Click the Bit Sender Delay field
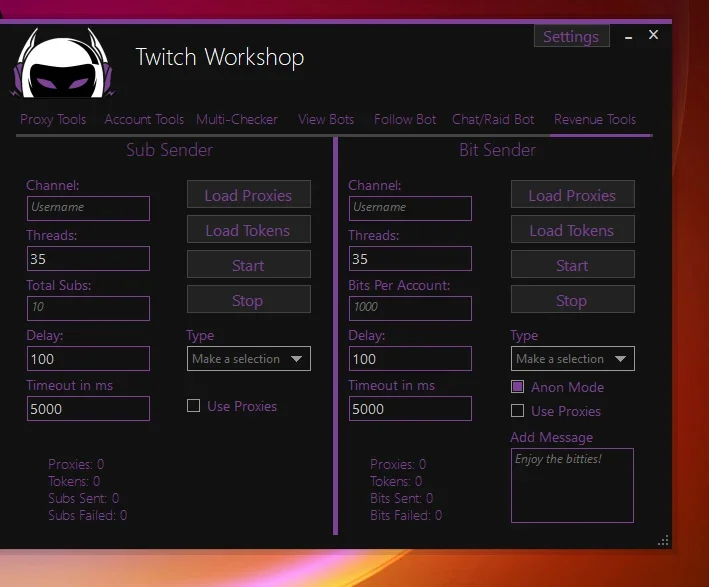Screen dimensions: 709x587 410,359
